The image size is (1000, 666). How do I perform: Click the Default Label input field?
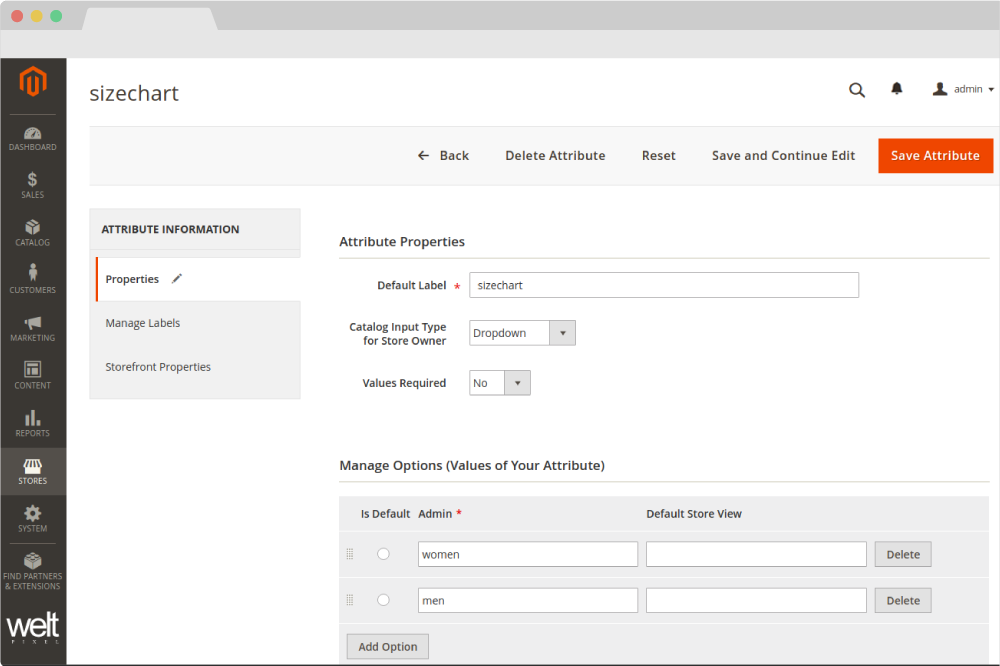point(664,285)
